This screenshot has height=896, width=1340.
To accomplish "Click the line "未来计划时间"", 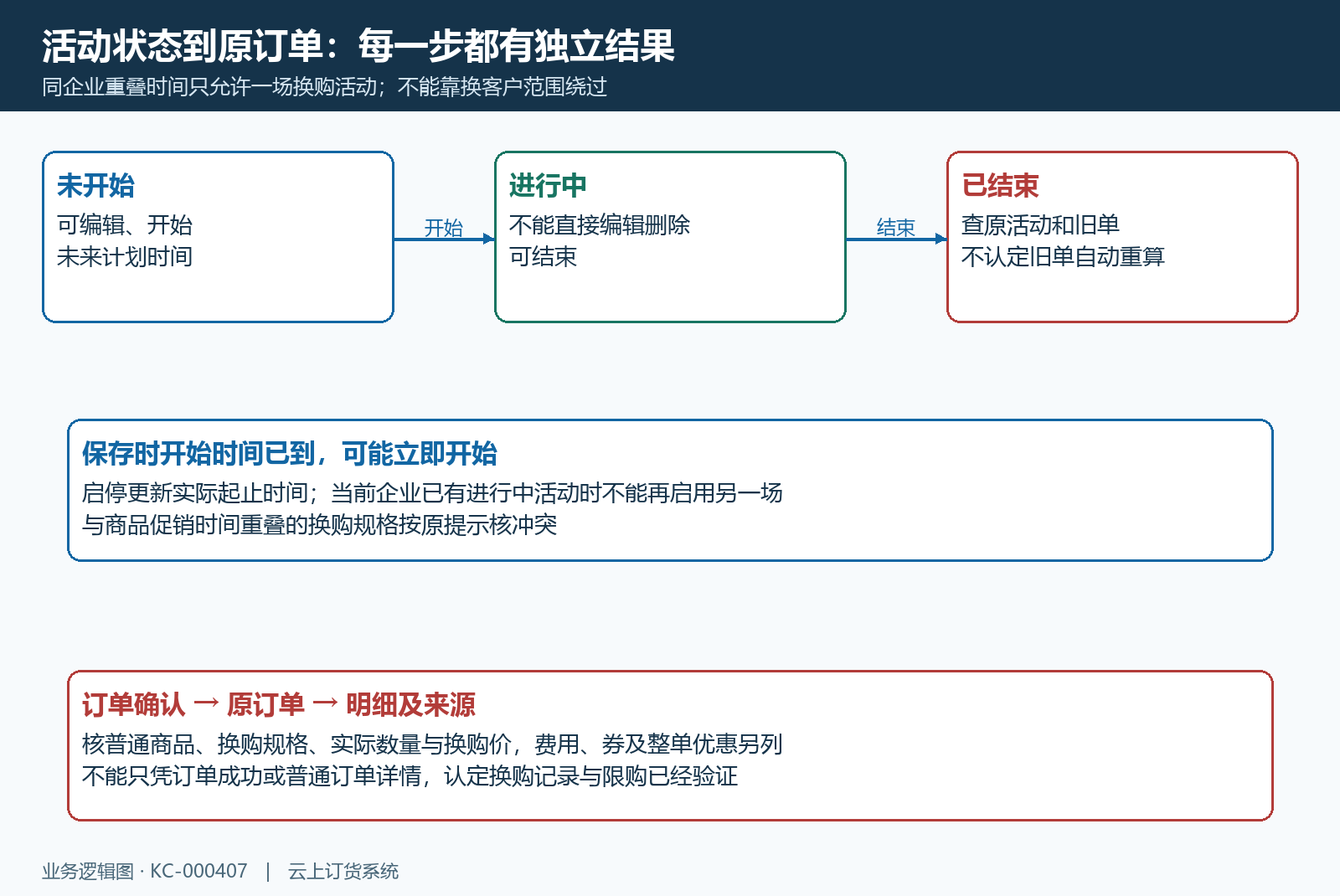I will [x=125, y=256].
